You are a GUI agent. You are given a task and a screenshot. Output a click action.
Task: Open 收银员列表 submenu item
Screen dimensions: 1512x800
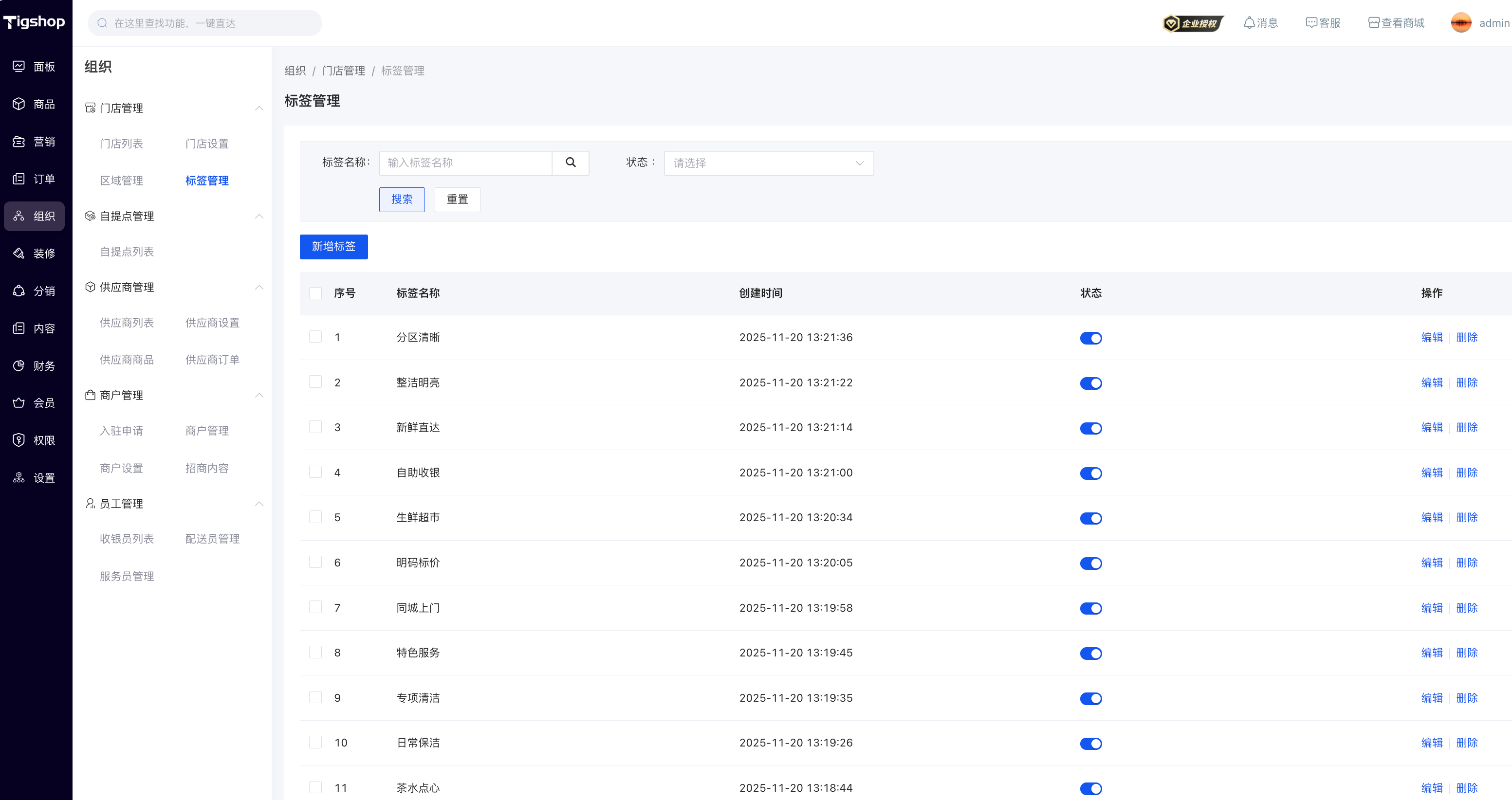[x=127, y=539]
